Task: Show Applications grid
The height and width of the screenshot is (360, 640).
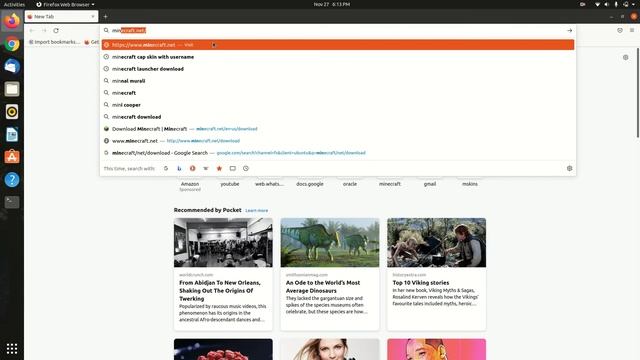Action: [x=12, y=348]
